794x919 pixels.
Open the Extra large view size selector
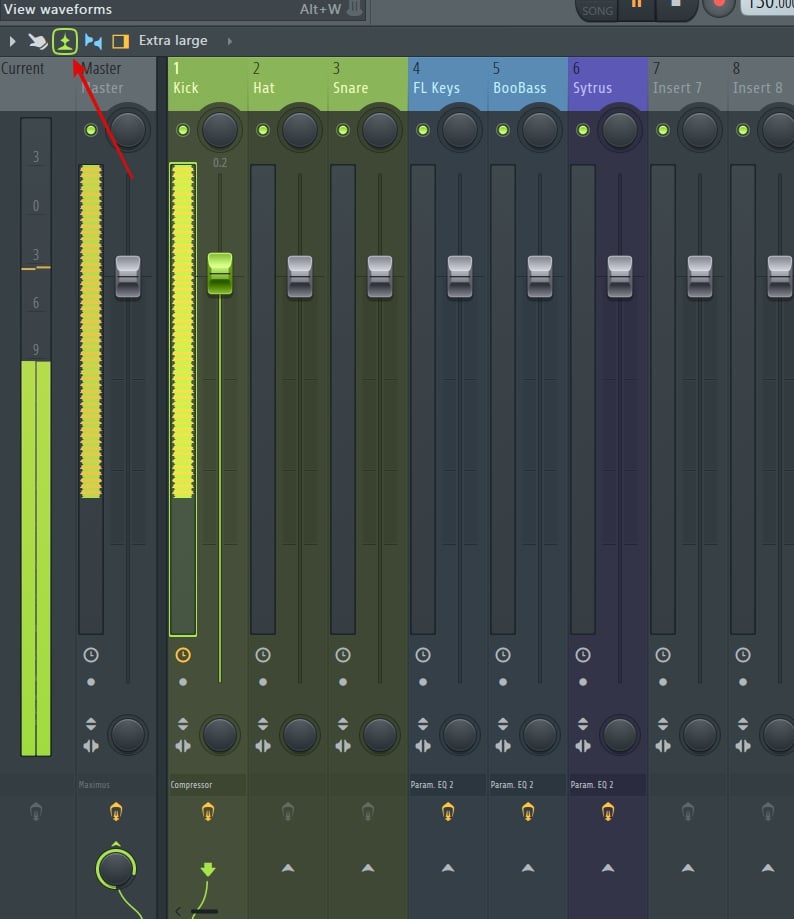(x=173, y=40)
